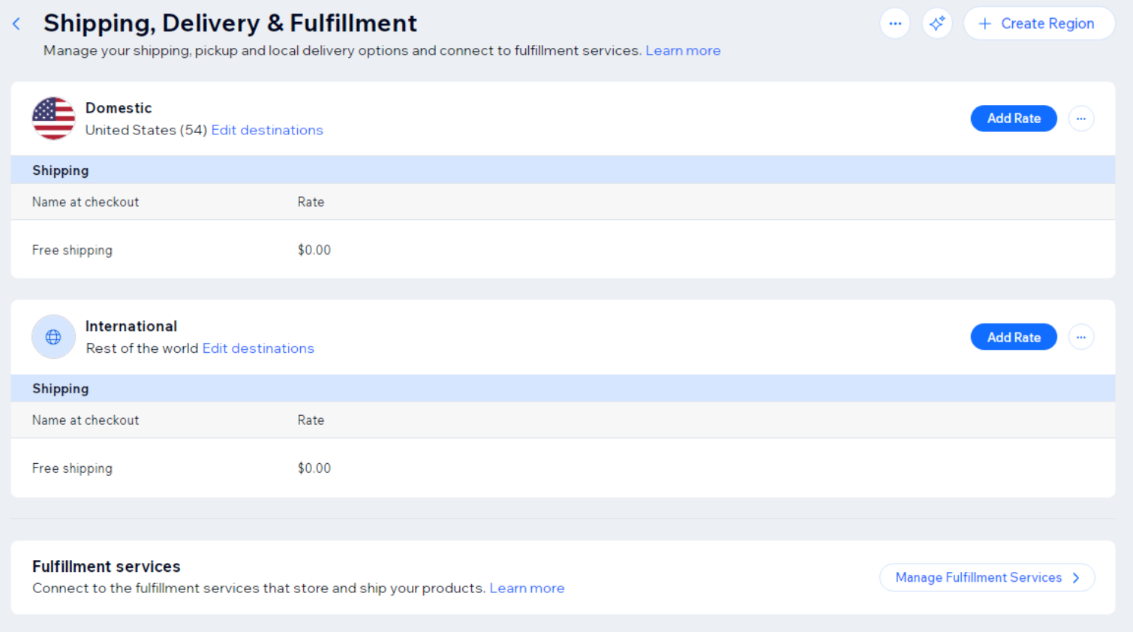Click the International Shipping section header
The image size is (1133, 632).
coord(61,388)
